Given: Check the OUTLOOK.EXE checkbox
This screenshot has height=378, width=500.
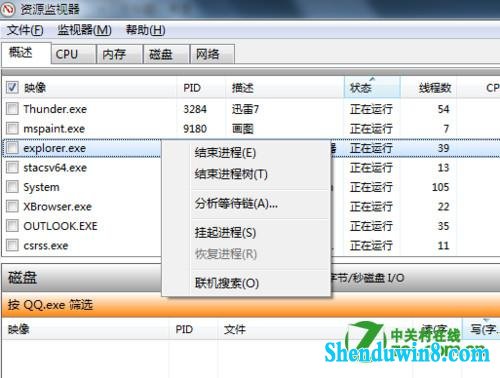Looking at the screenshot, I should [12, 226].
